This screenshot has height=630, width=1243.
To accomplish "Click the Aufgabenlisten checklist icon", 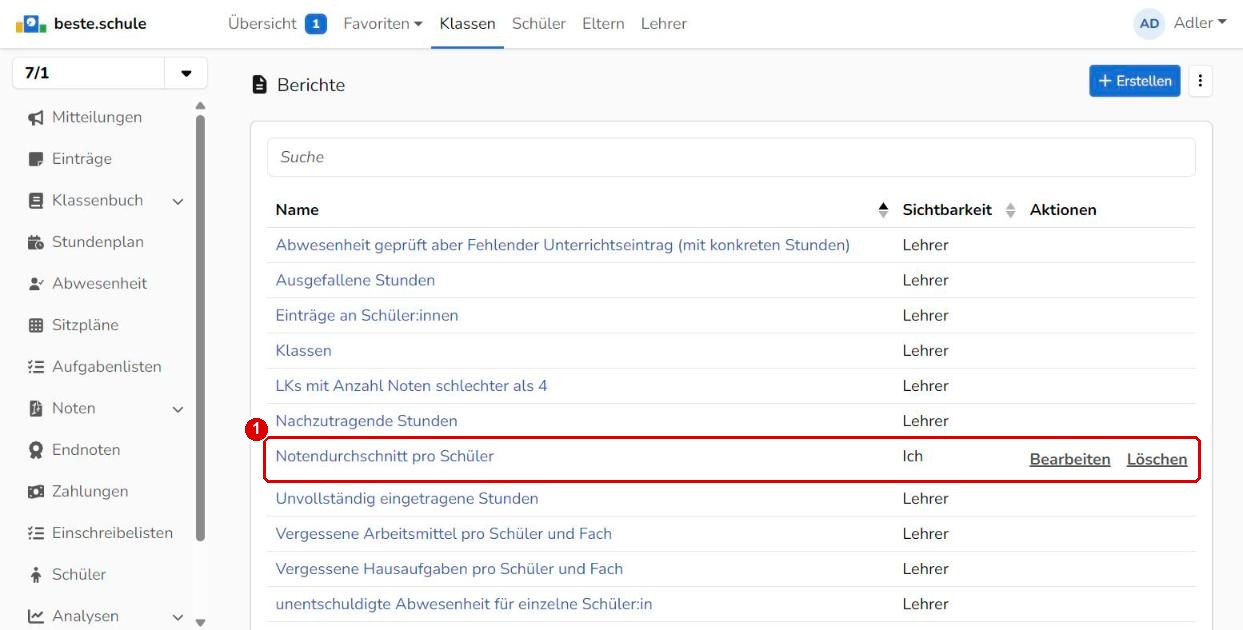I will [x=36, y=367].
